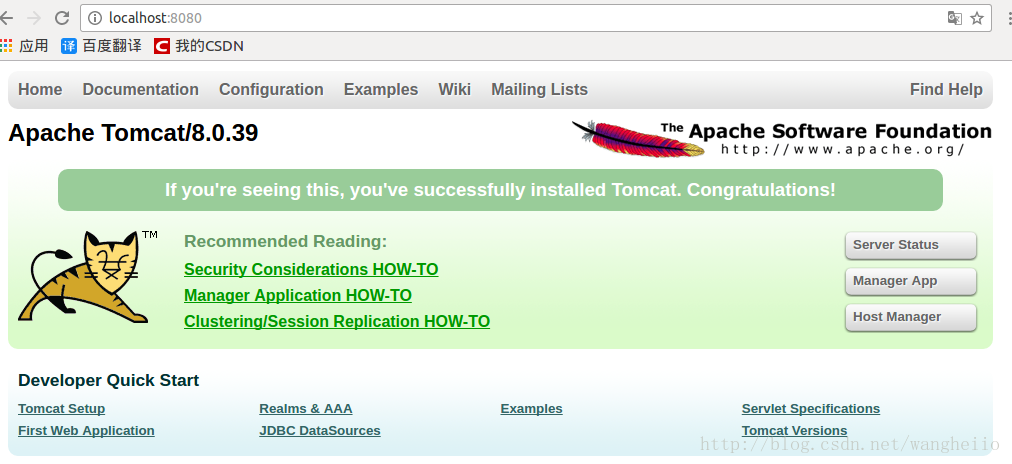Open Manager Application HOW-TO link
This screenshot has height=464, width=1012.
[298, 296]
